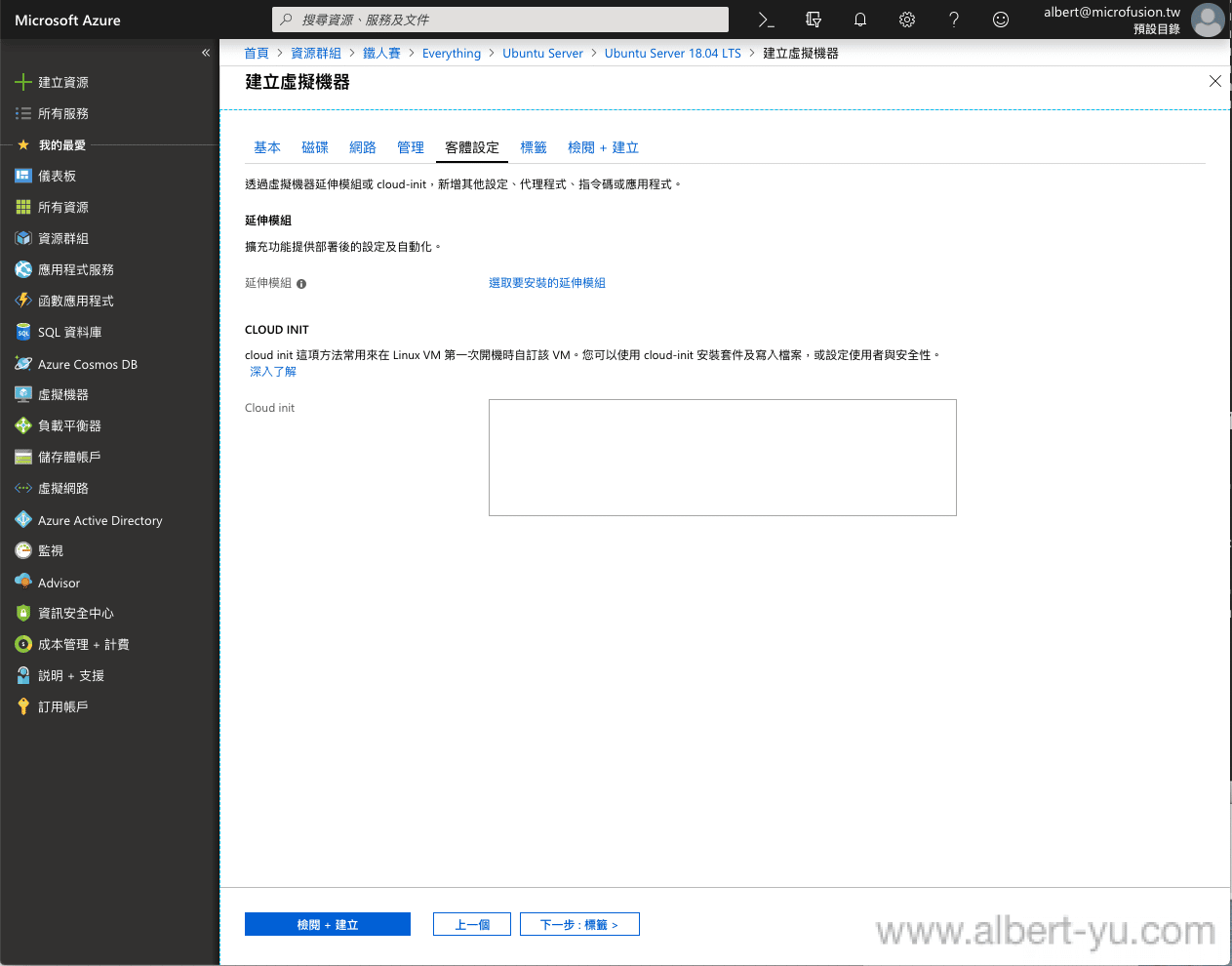The image size is (1232, 966).
Task: Go to 首頁 breadcrumb
Action: [257, 54]
